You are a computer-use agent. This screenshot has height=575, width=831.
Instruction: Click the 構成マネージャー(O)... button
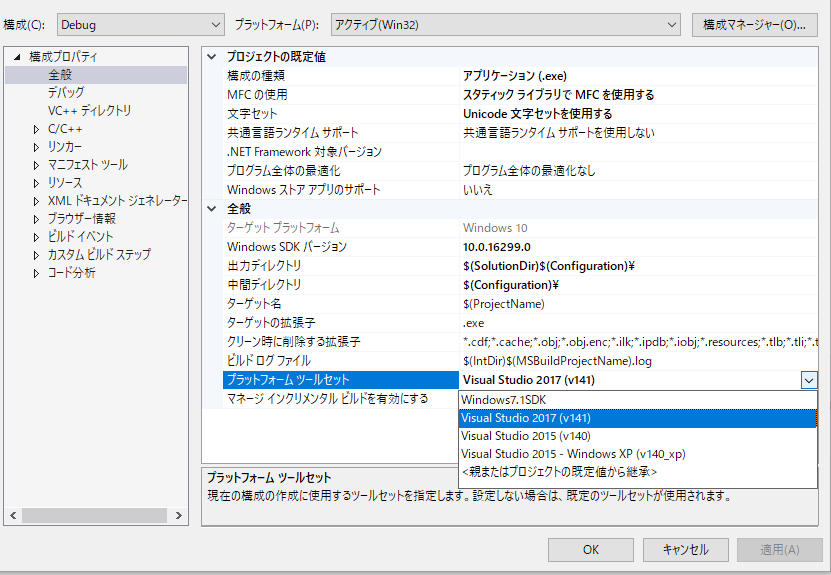[x=755, y=24]
